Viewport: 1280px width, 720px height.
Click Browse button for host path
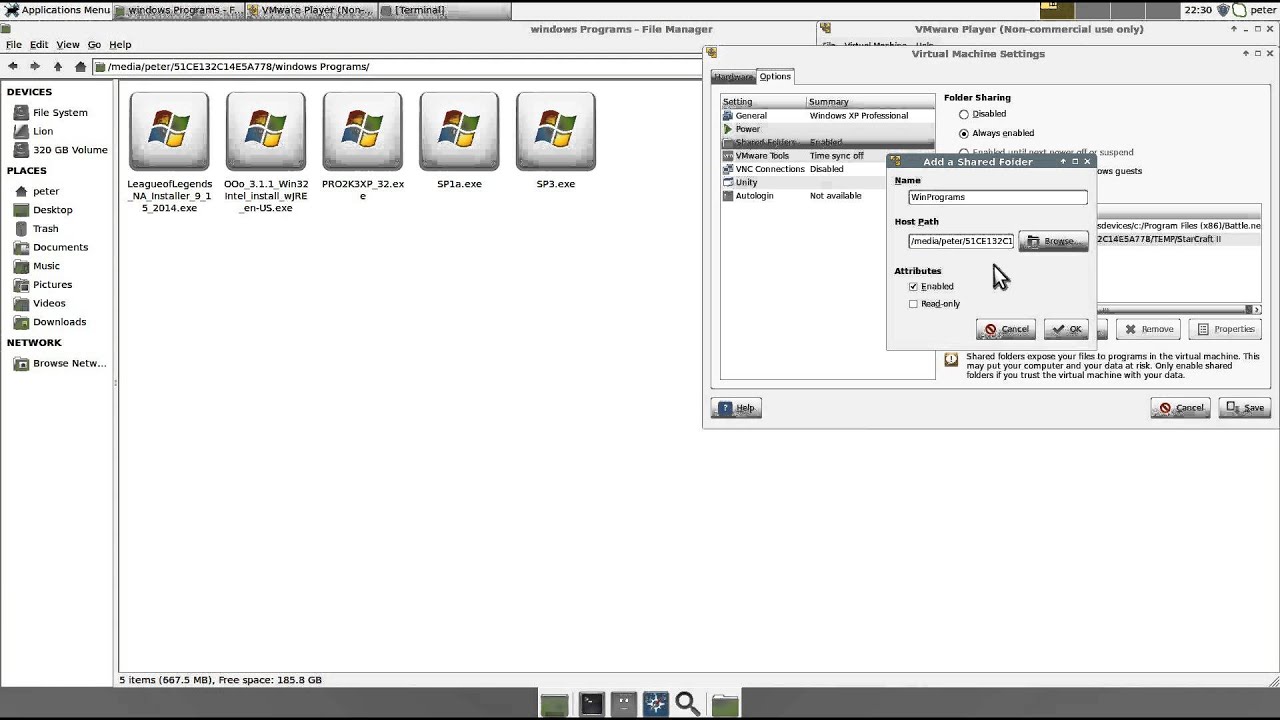coord(1053,241)
